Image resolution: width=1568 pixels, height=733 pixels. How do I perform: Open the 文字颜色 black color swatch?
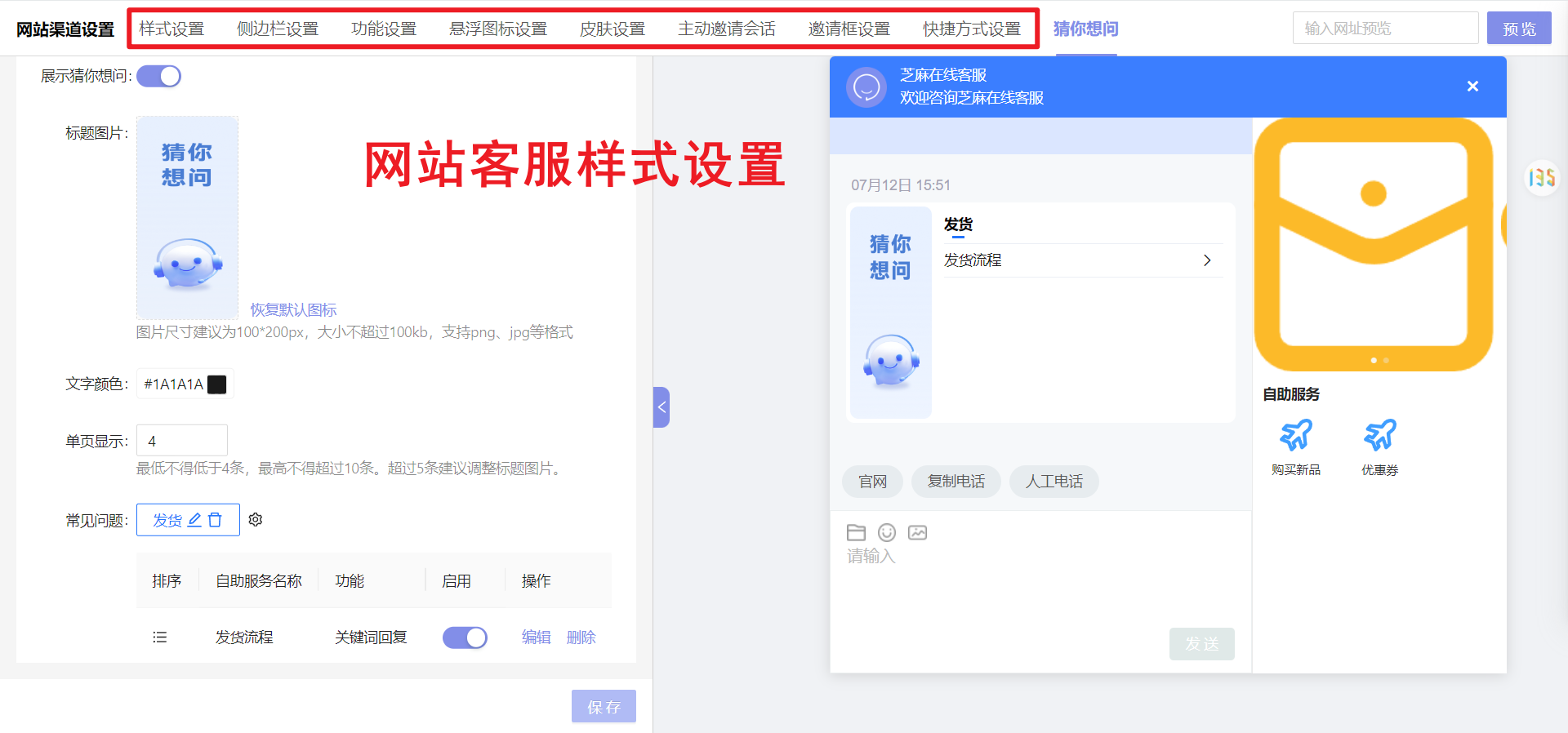pyautogui.click(x=217, y=384)
